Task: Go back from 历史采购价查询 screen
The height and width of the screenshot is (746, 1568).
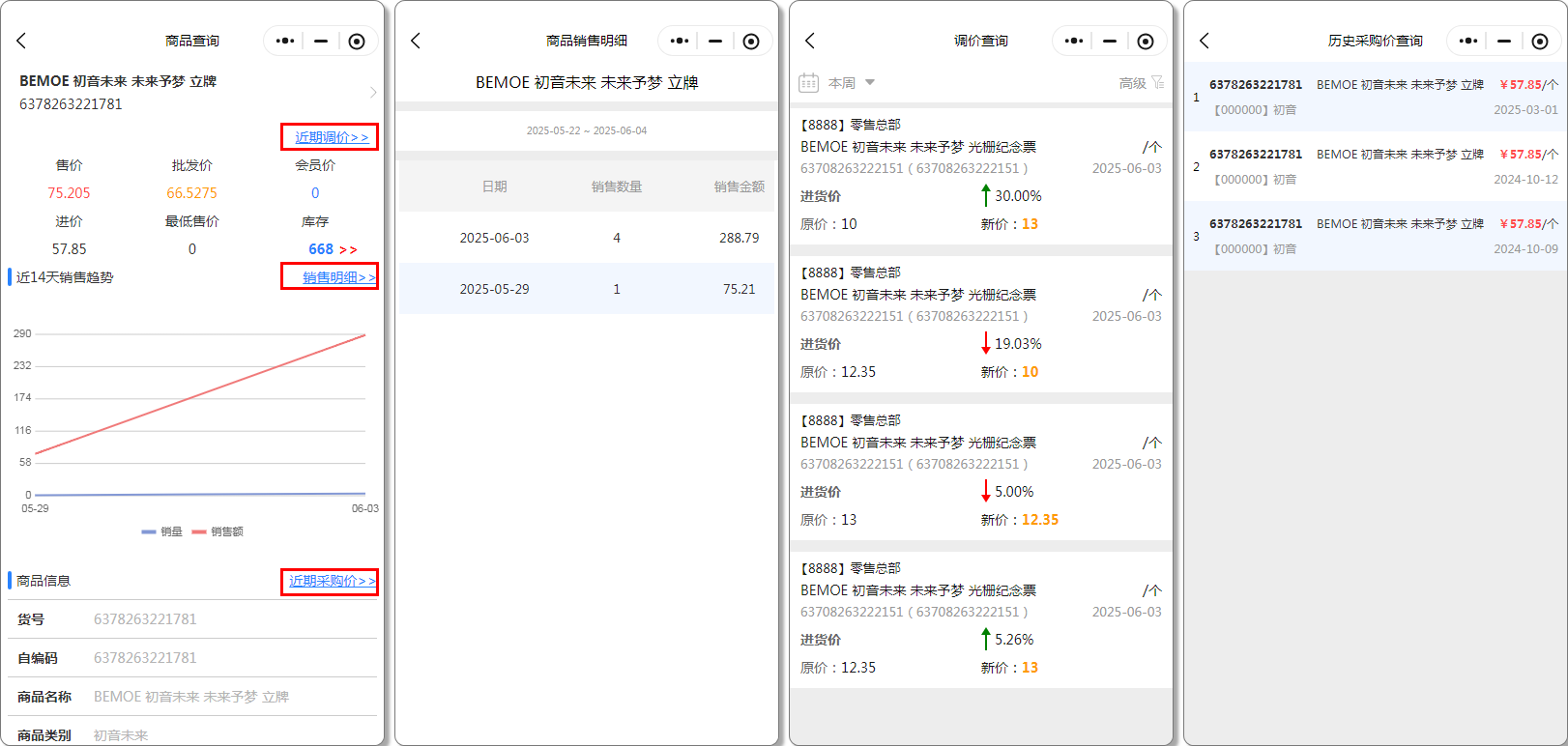Action: click(x=1205, y=41)
